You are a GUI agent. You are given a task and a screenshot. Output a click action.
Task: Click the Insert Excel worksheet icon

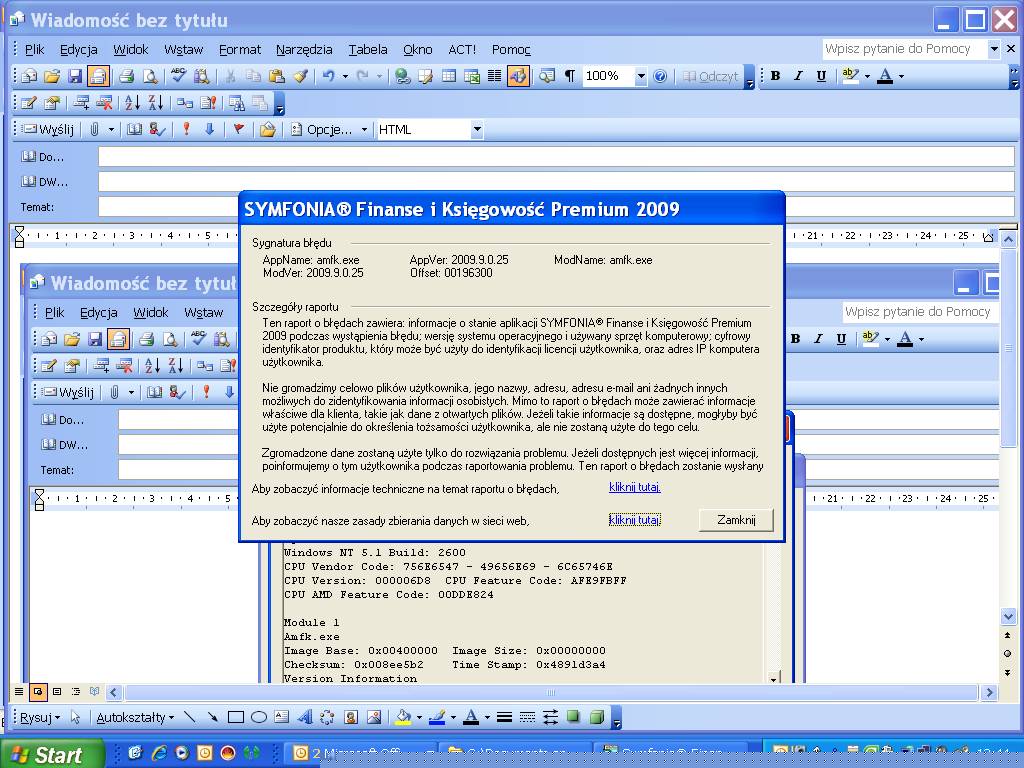(x=472, y=76)
